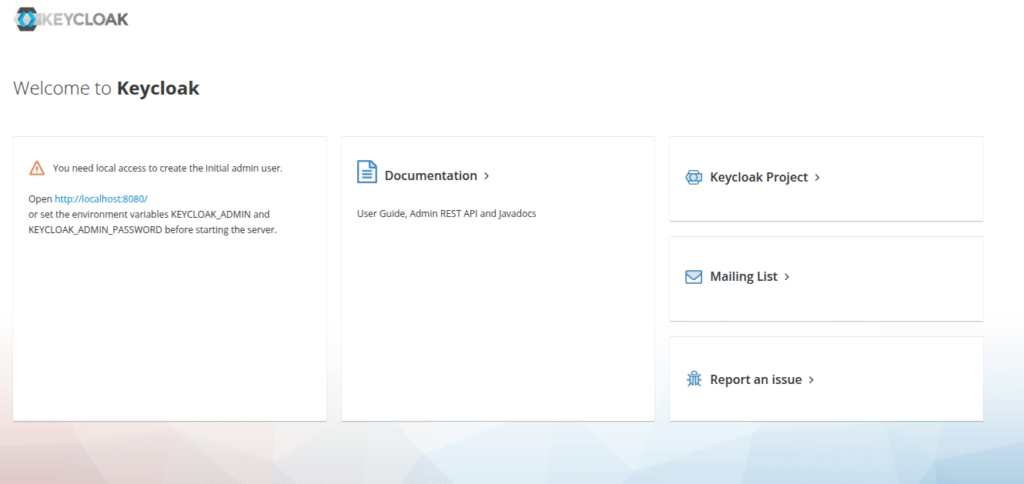Open the Mailing List link
This screenshot has width=1024, height=484.
point(744,277)
